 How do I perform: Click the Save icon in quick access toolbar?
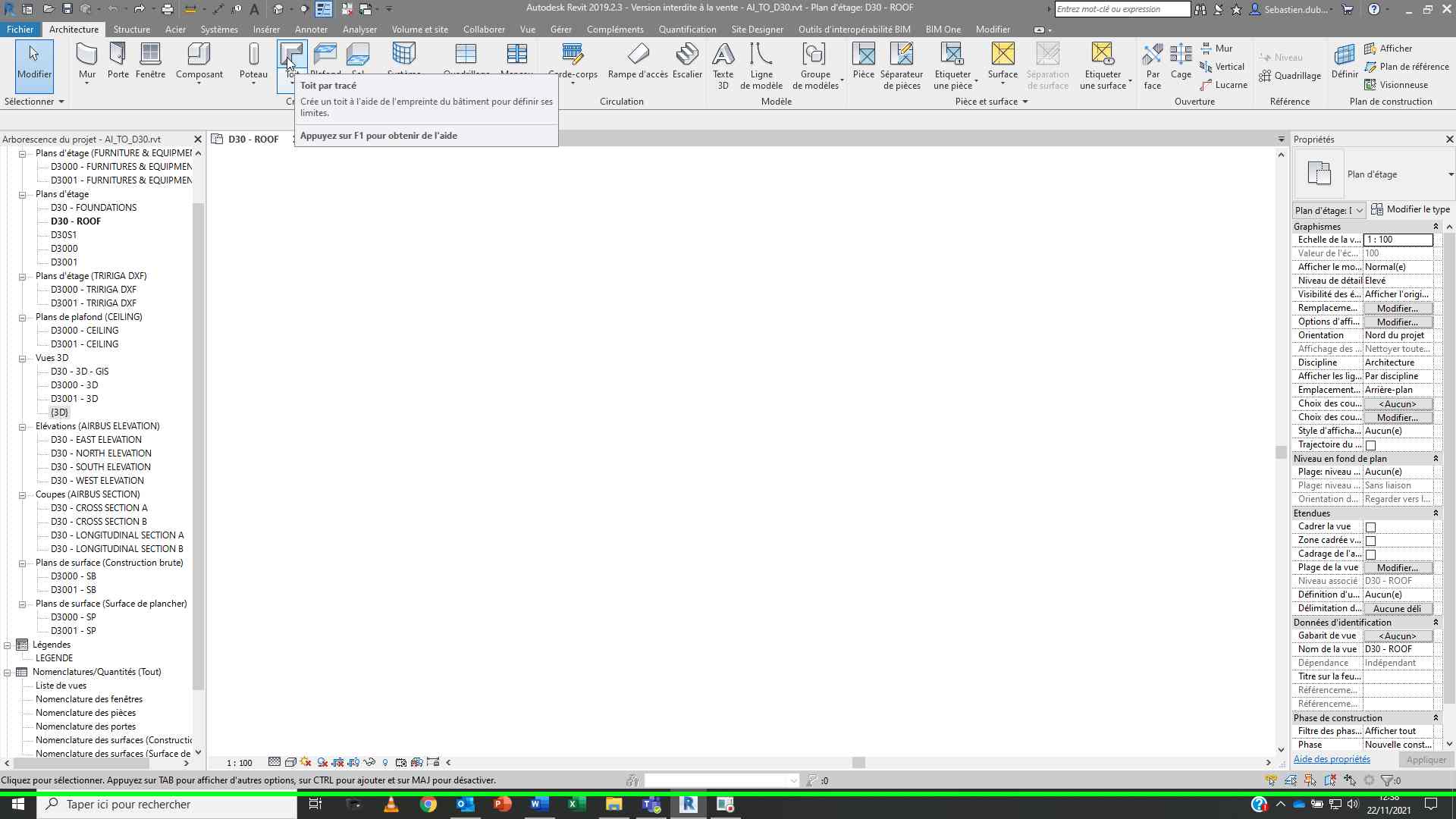pyautogui.click(x=67, y=9)
